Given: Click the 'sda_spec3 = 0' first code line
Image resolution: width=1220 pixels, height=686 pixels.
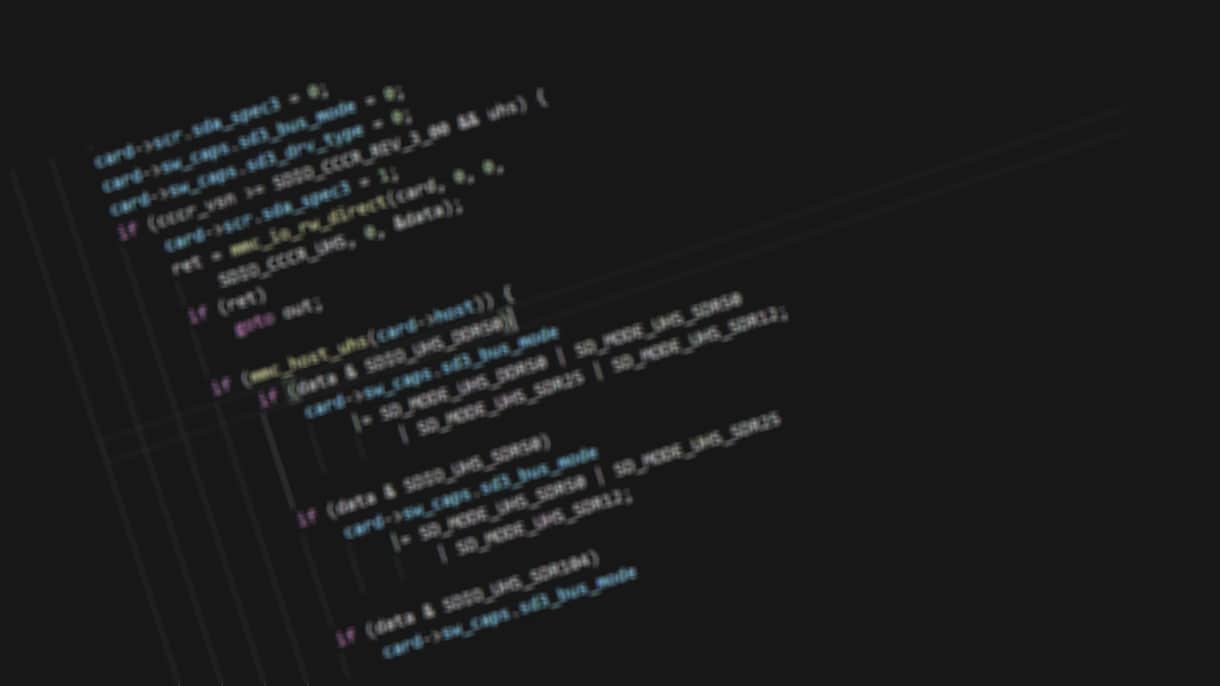Looking at the screenshot, I should tap(211, 126).
